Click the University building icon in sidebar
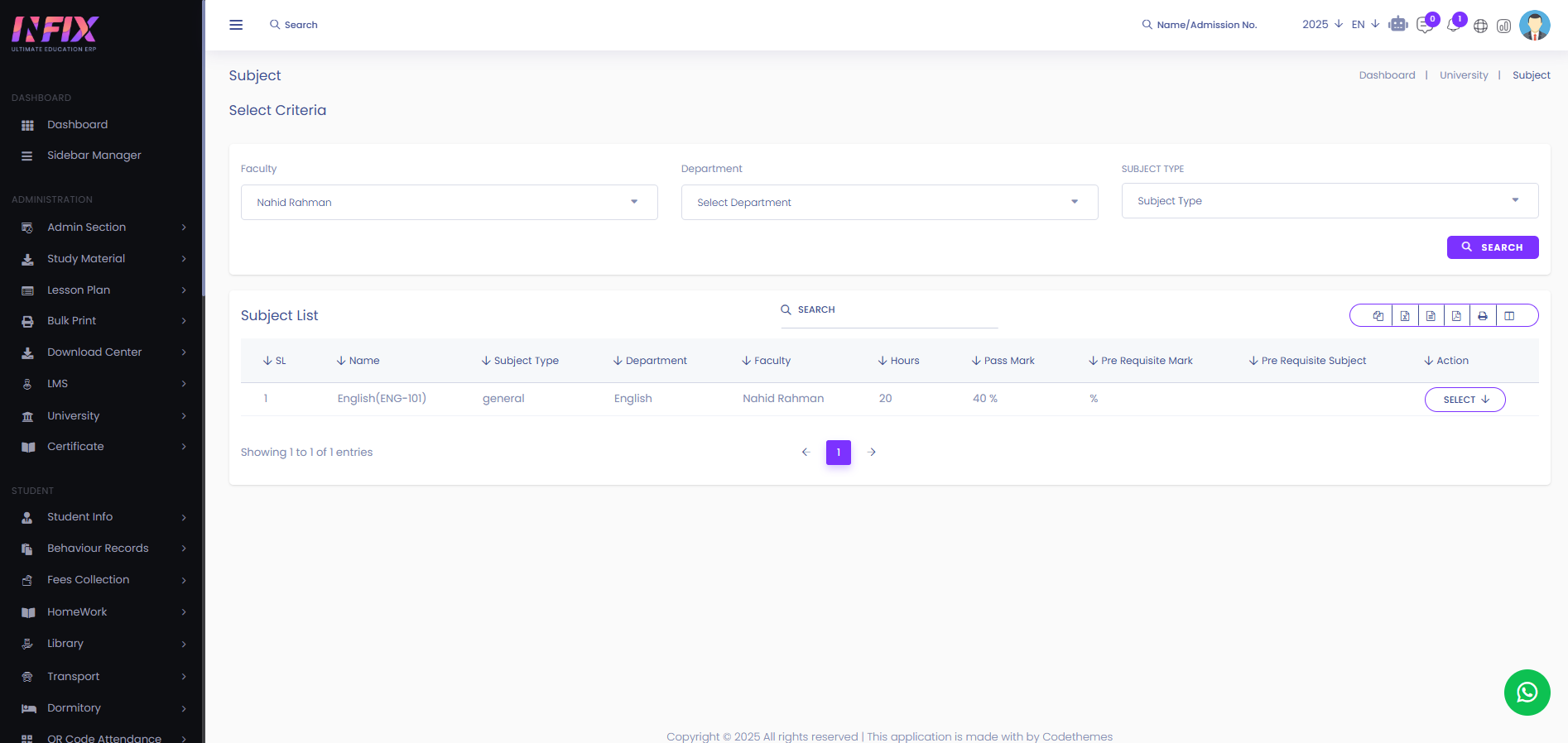The height and width of the screenshot is (743, 1568). 27,417
